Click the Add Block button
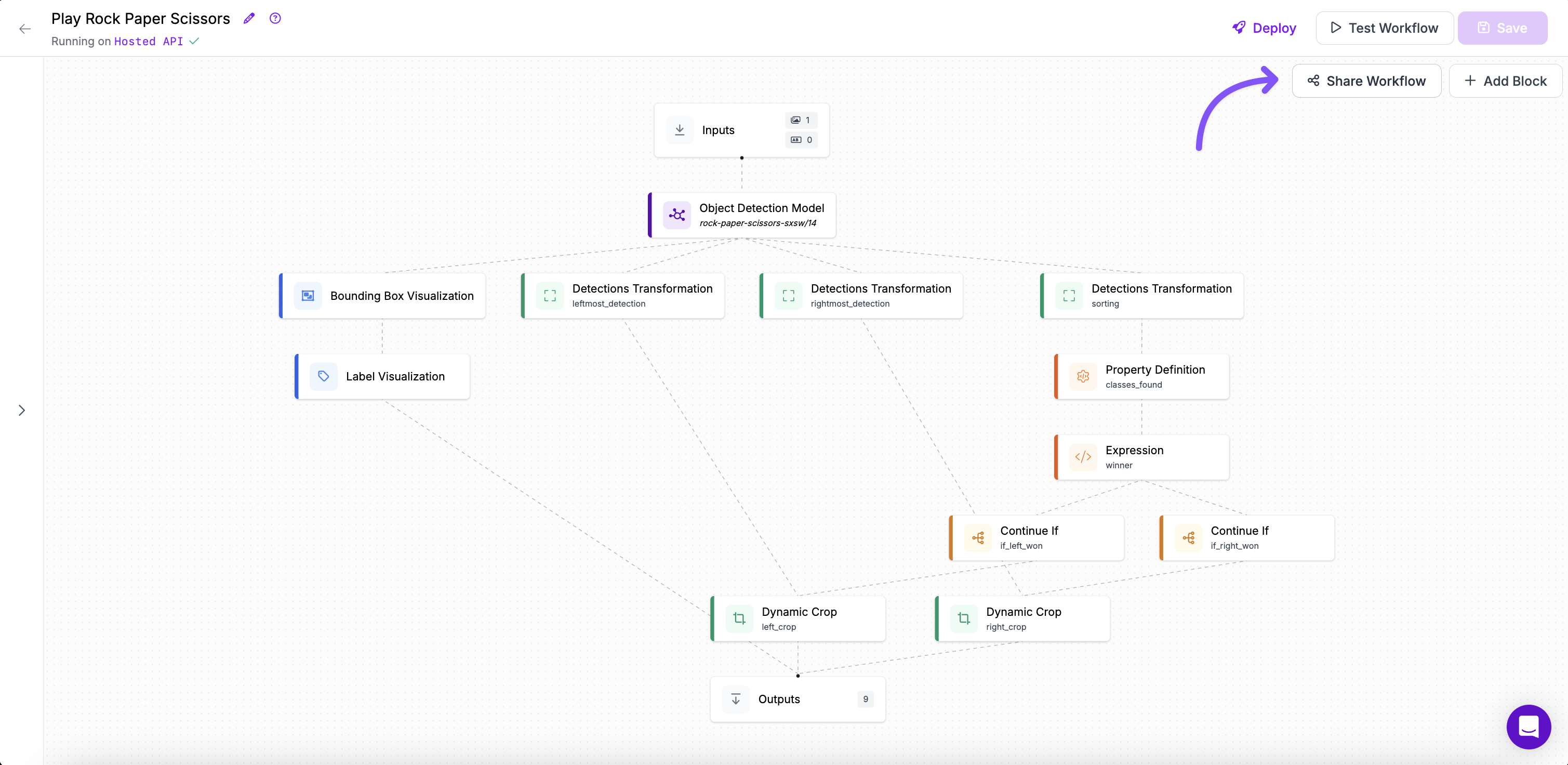The width and height of the screenshot is (1568, 765). 1505,81
